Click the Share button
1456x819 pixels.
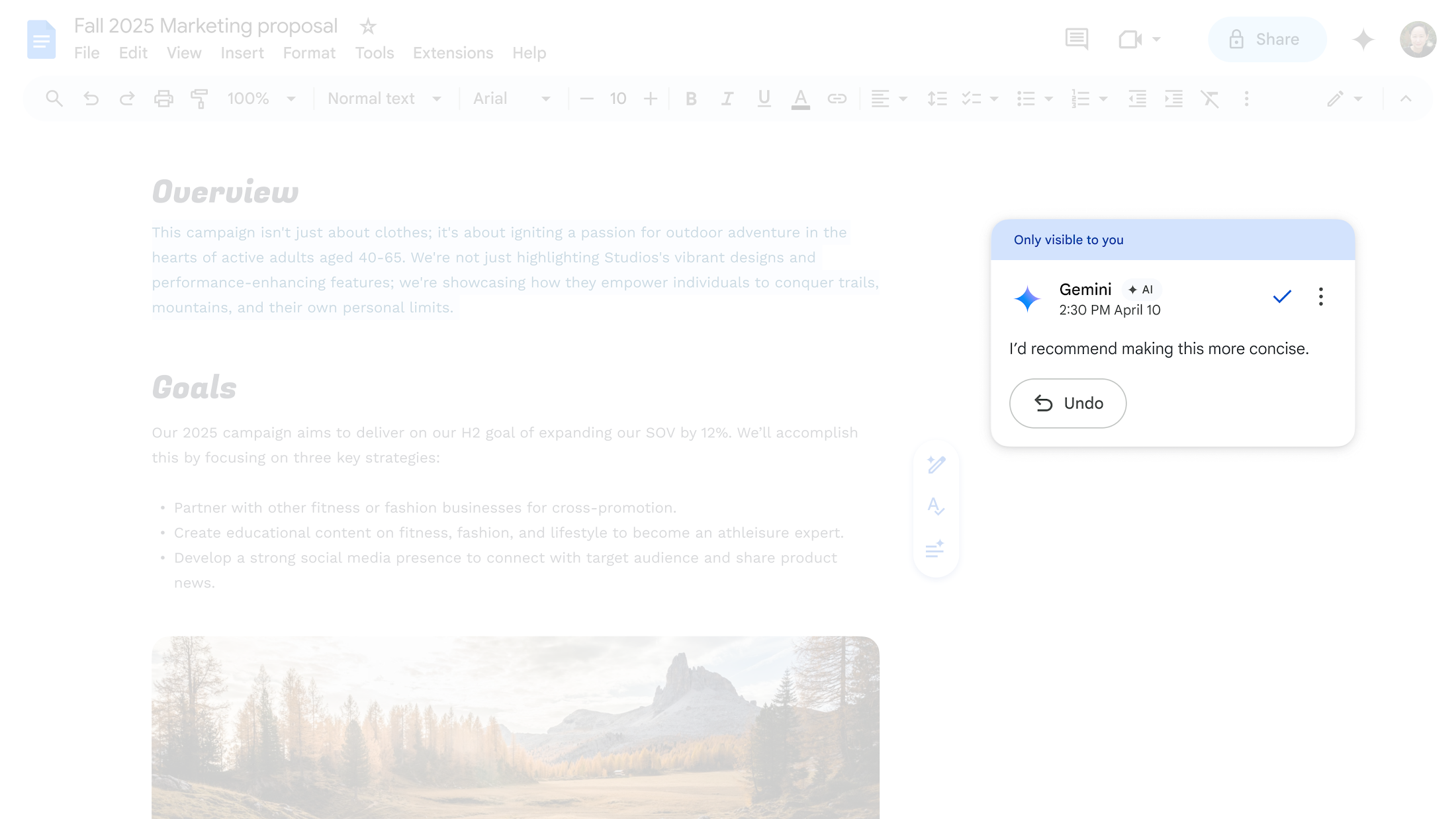(1267, 40)
